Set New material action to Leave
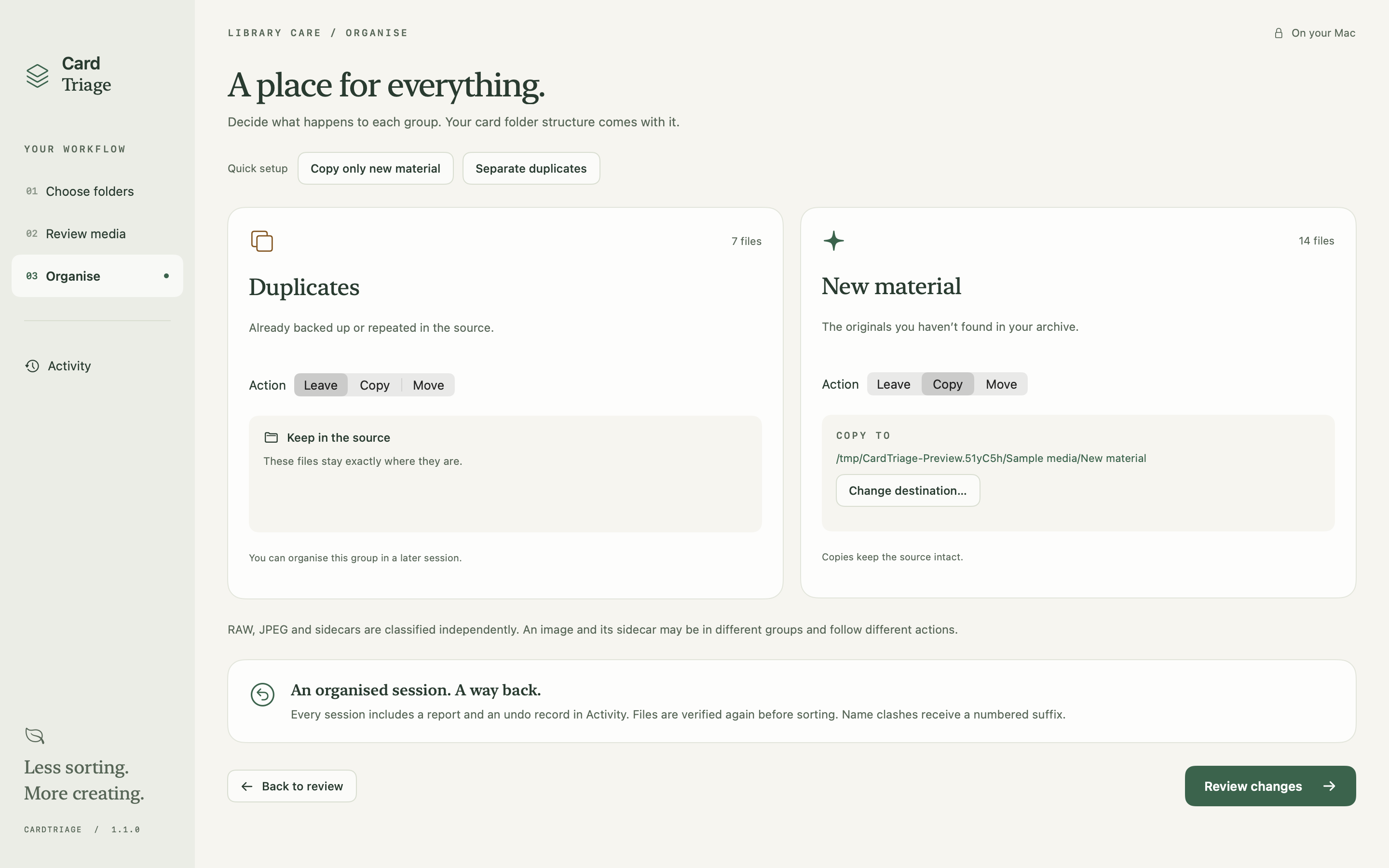 [x=893, y=384]
